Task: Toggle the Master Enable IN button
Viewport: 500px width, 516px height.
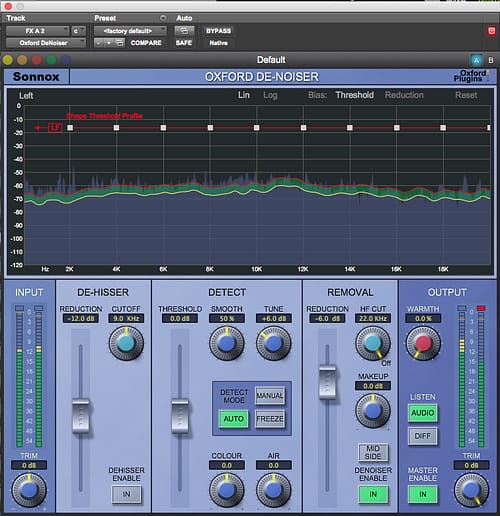Action: (x=423, y=494)
